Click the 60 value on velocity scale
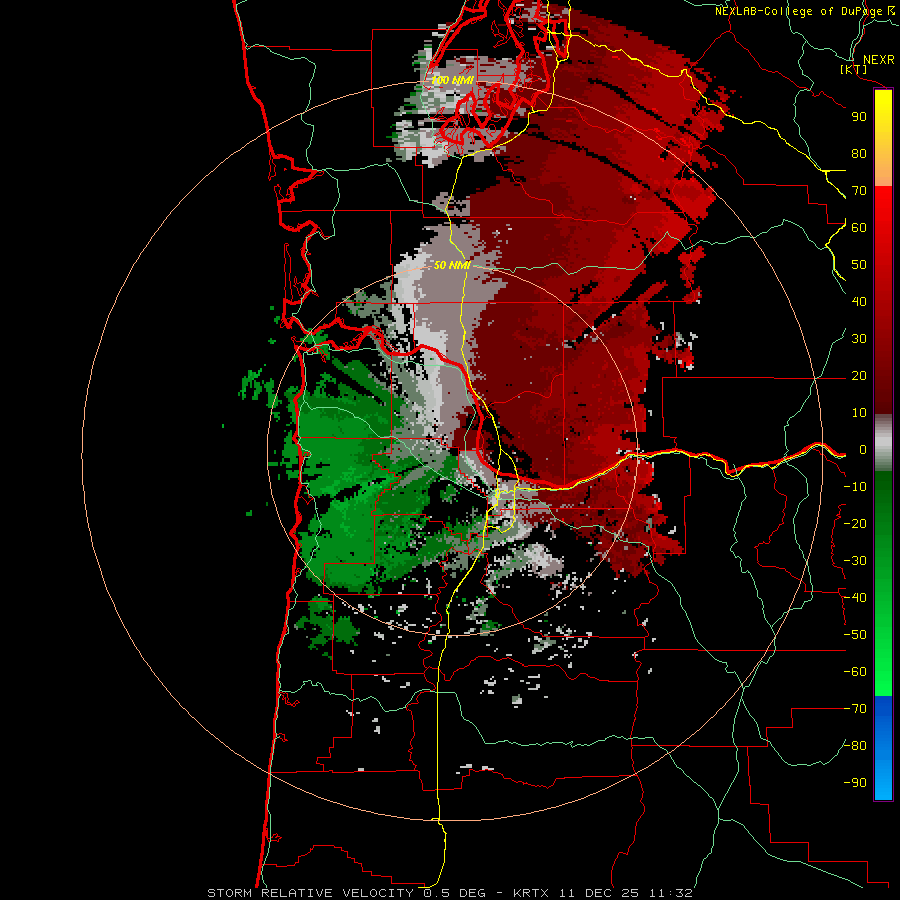The width and height of the screenshot is (900, 900). (x=859, y=227)
